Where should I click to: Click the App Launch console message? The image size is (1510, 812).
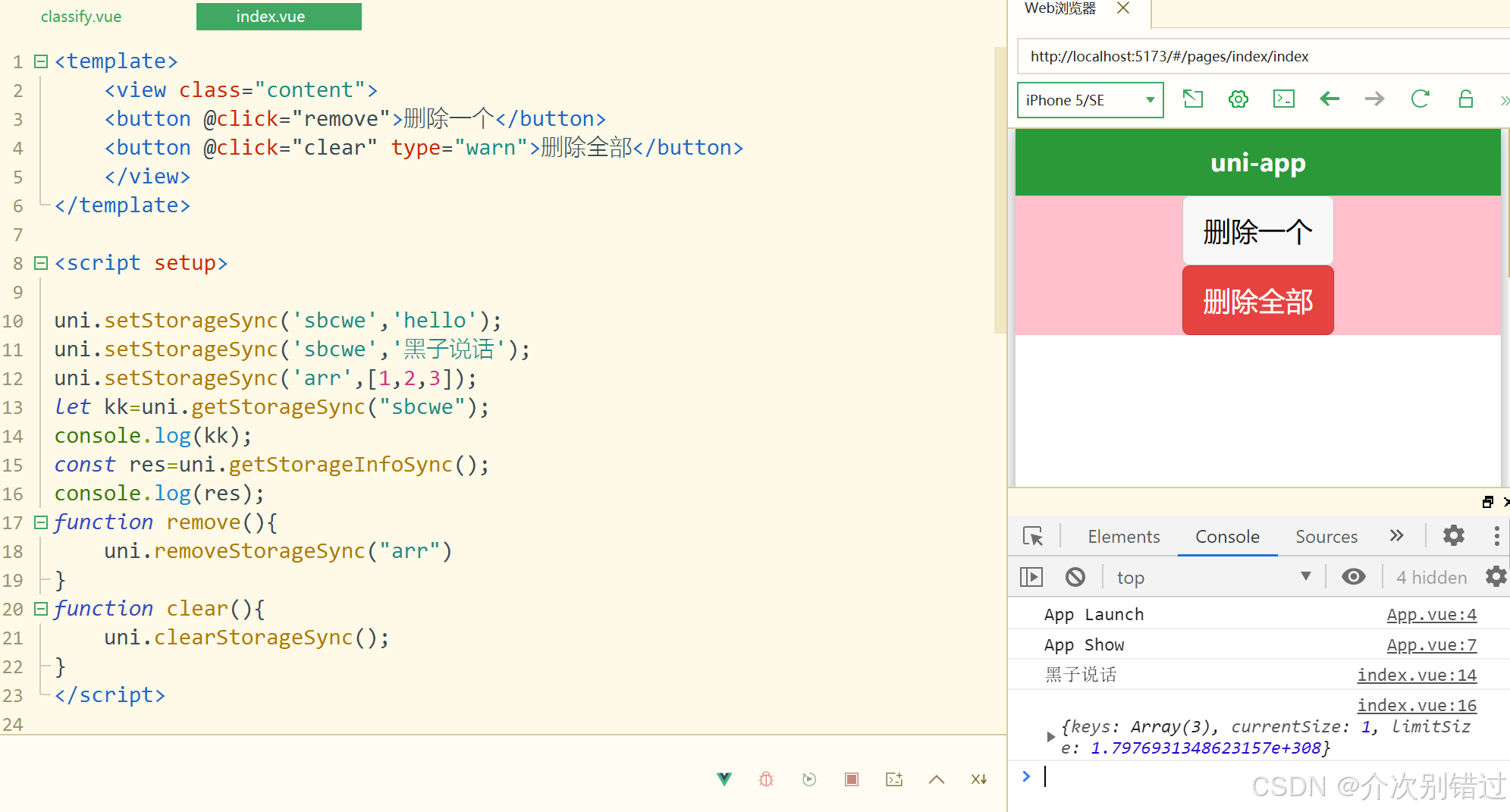click(1094, 615)
